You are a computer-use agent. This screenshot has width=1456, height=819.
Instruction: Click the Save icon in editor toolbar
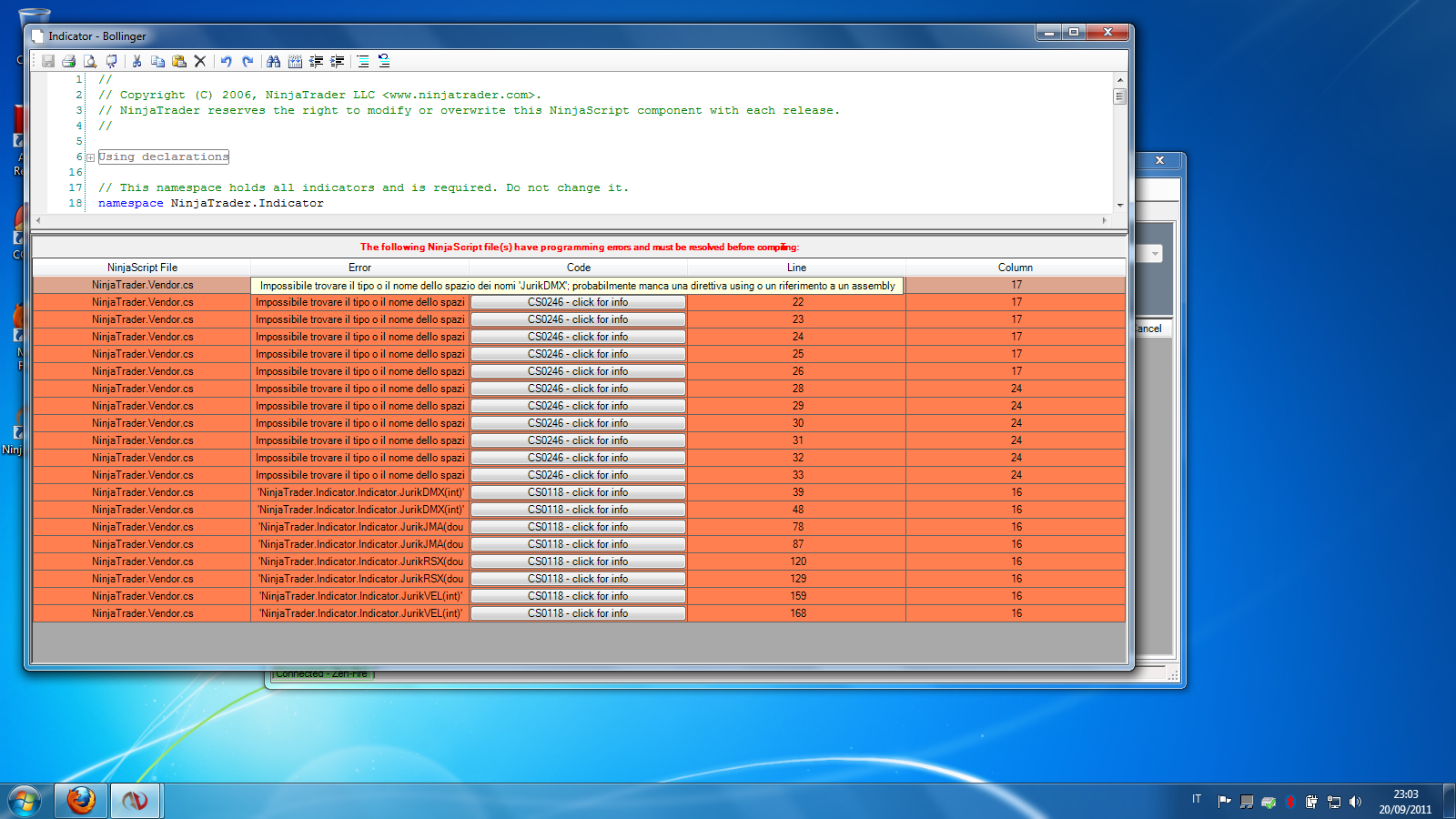[48, 61]
